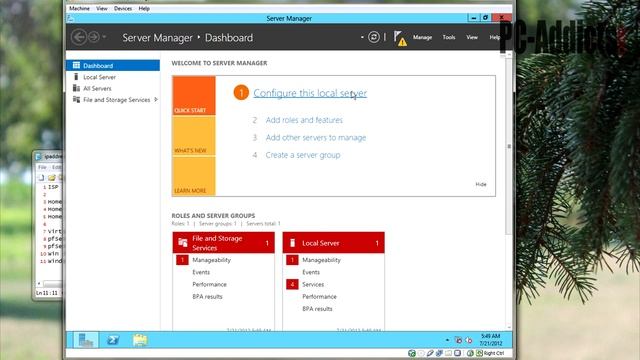The width and height of the screenshot is (640, 360).
Task: Click Configure this local server link
Action: point(310,93)
